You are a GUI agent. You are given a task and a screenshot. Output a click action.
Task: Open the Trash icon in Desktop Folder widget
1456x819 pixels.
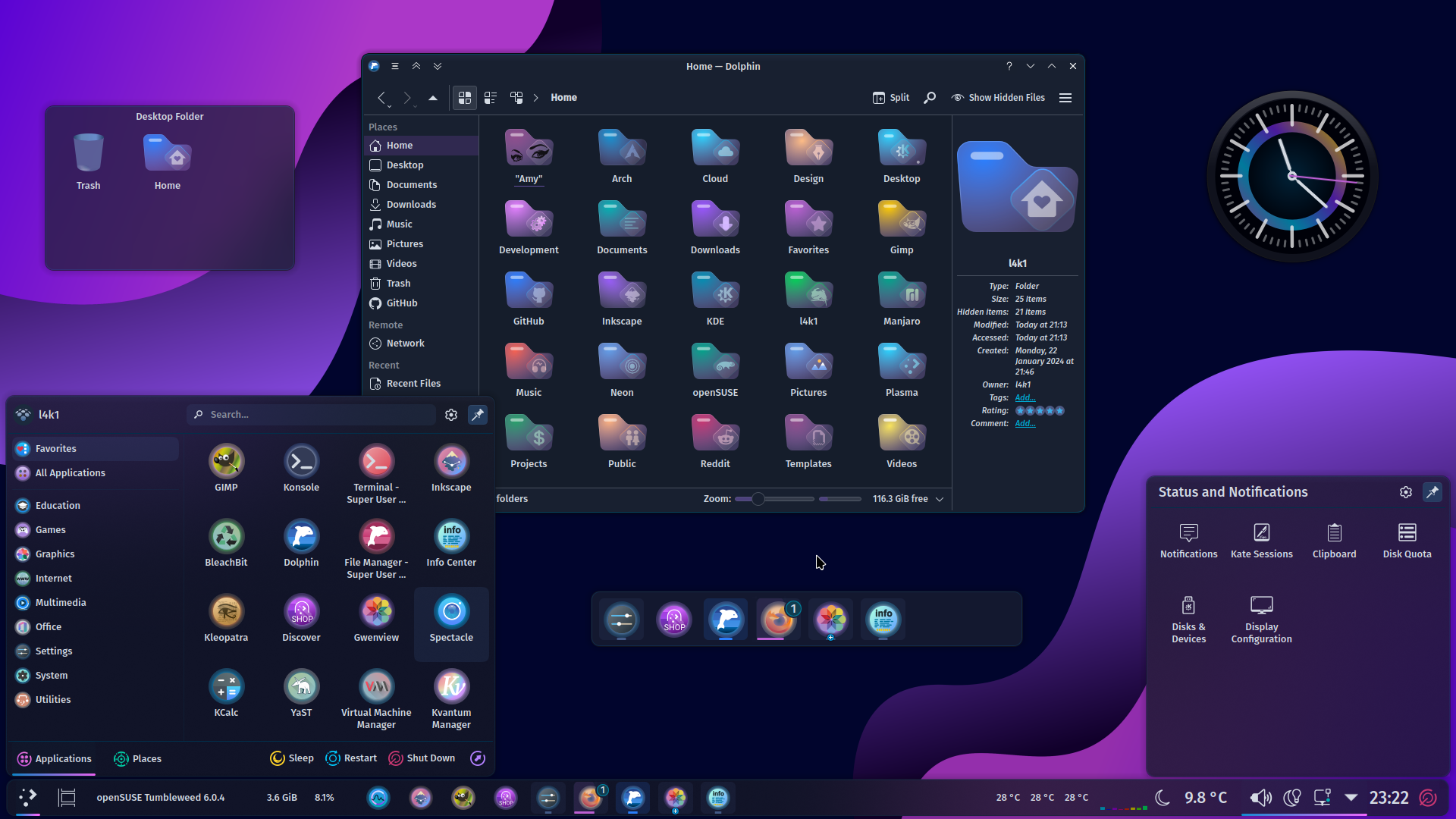88,162
